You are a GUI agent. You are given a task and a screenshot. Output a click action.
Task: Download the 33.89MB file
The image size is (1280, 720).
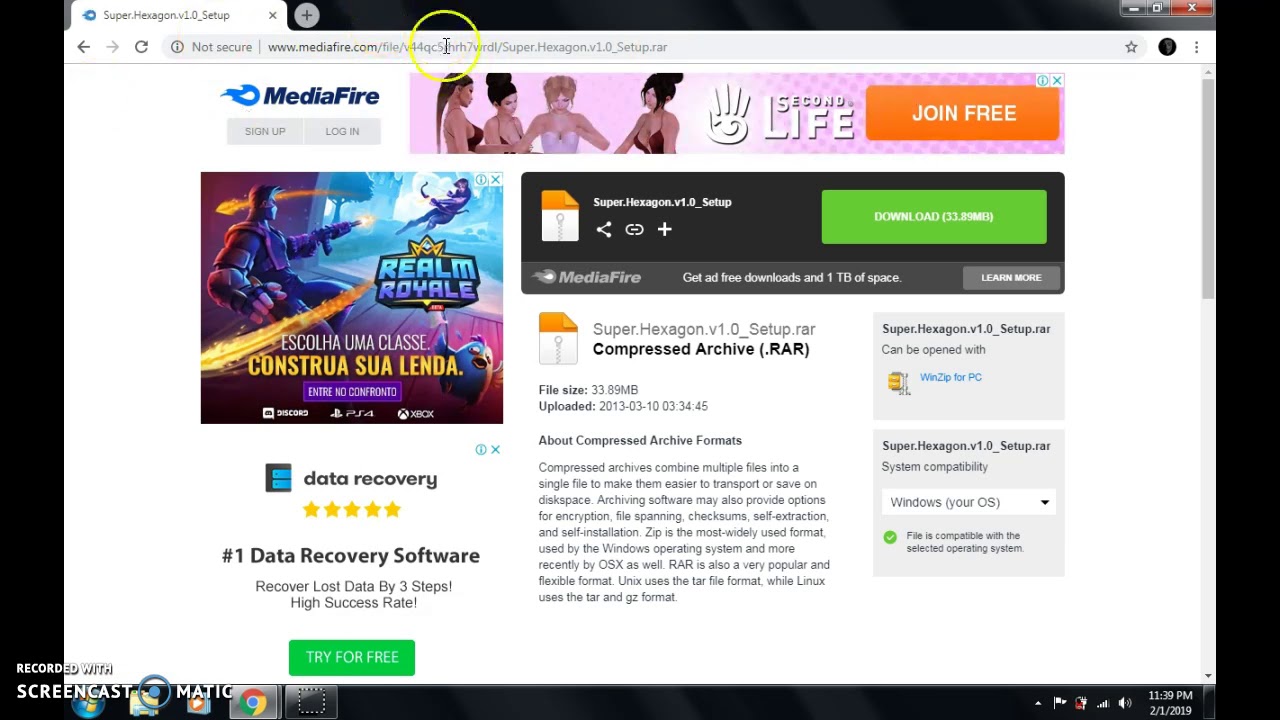(934, 217)
